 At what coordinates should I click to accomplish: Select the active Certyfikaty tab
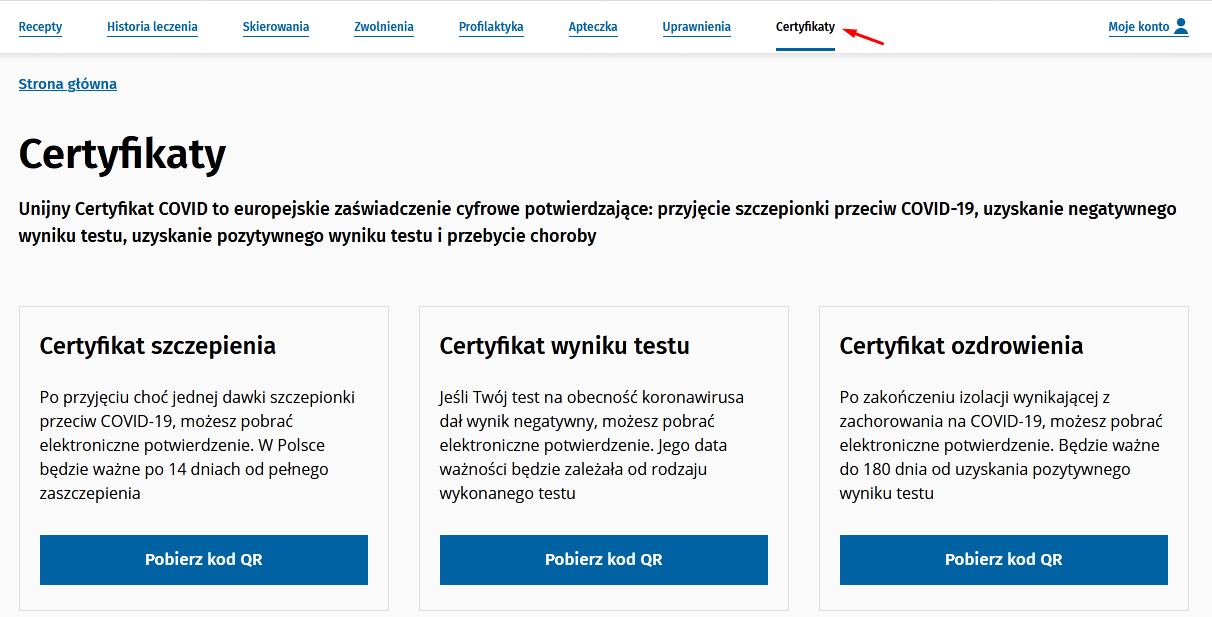(805, 27)
